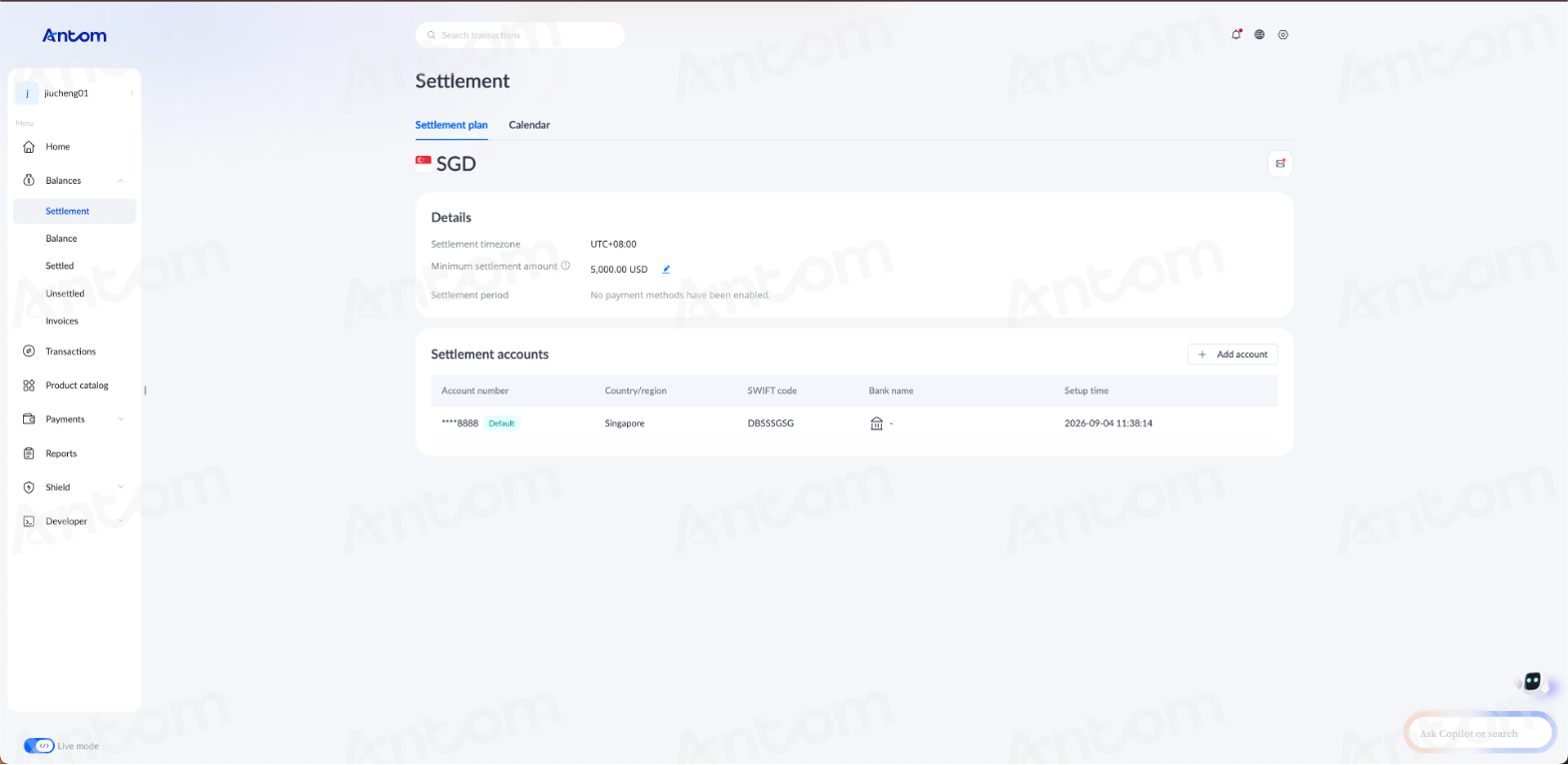Click the Country/region column header

coord(636,390)
